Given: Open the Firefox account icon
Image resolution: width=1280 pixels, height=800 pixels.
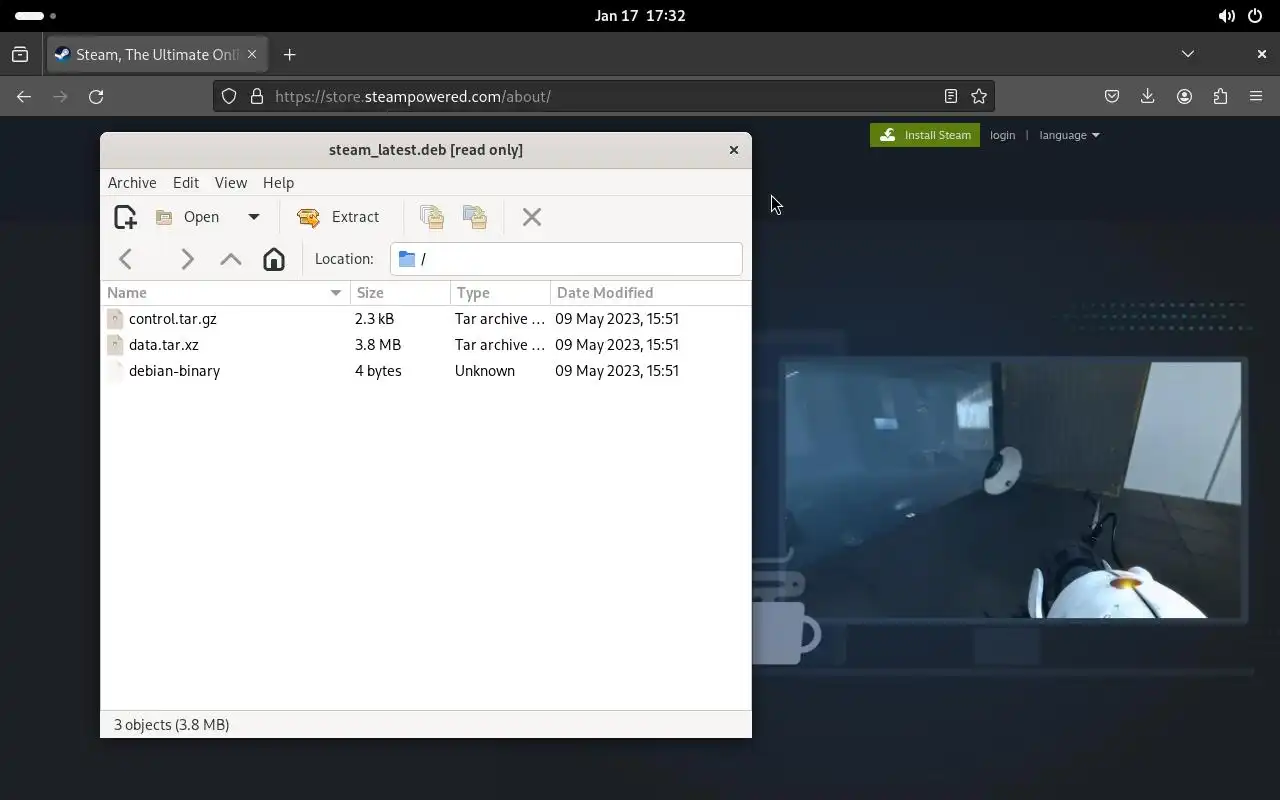Looking at the screenshot, I should (1184, 97).
